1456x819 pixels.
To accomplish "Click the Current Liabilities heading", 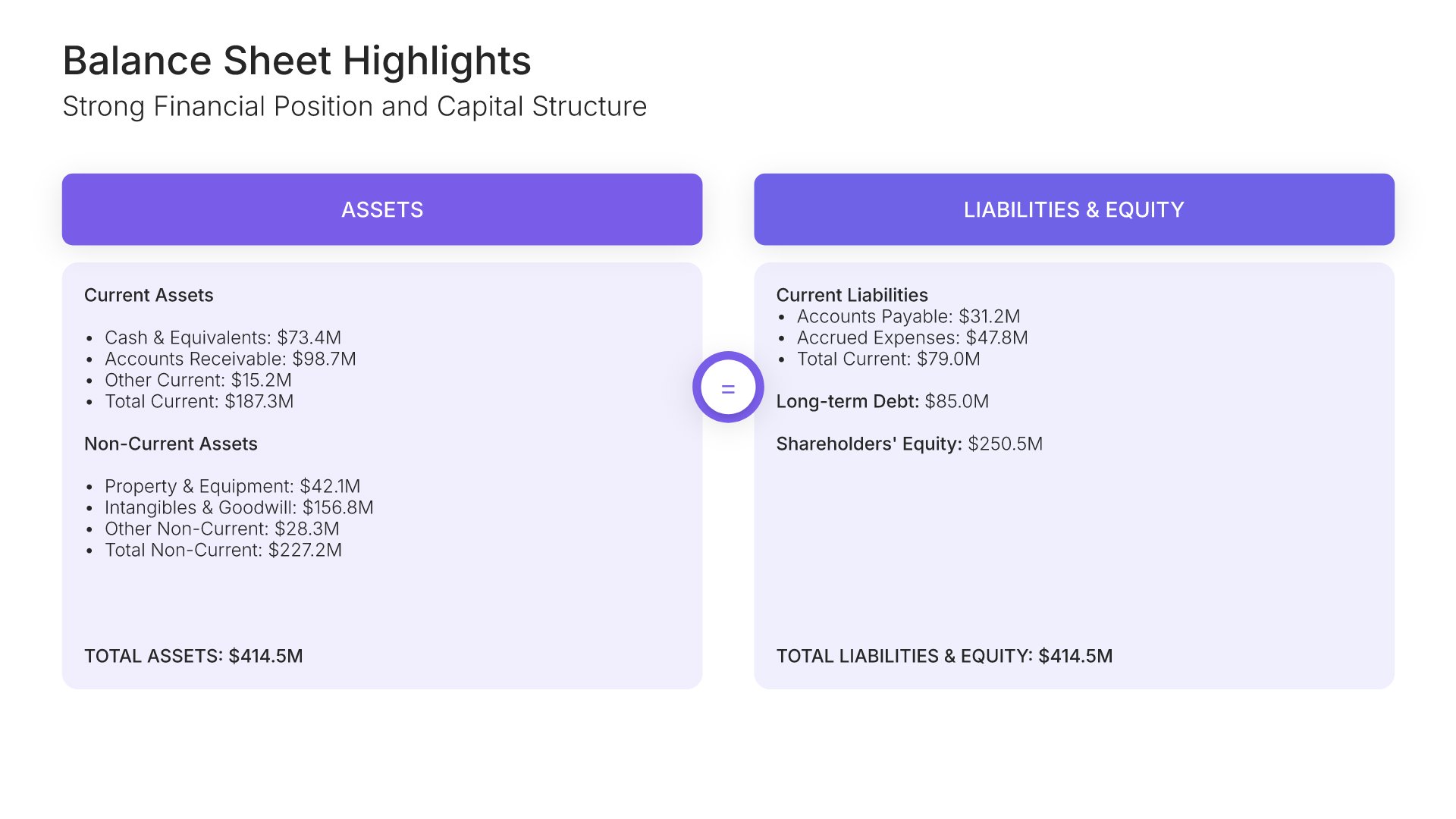I will 852,295.
